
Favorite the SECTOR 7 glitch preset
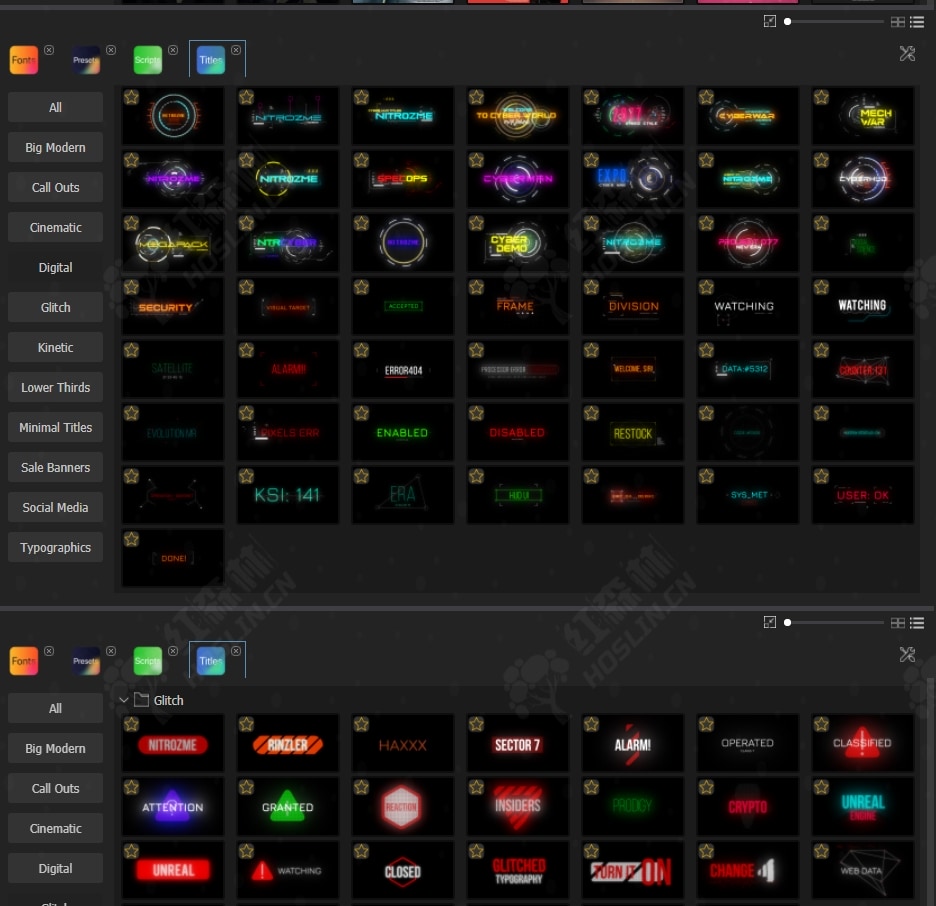click(x=476, y=724)
